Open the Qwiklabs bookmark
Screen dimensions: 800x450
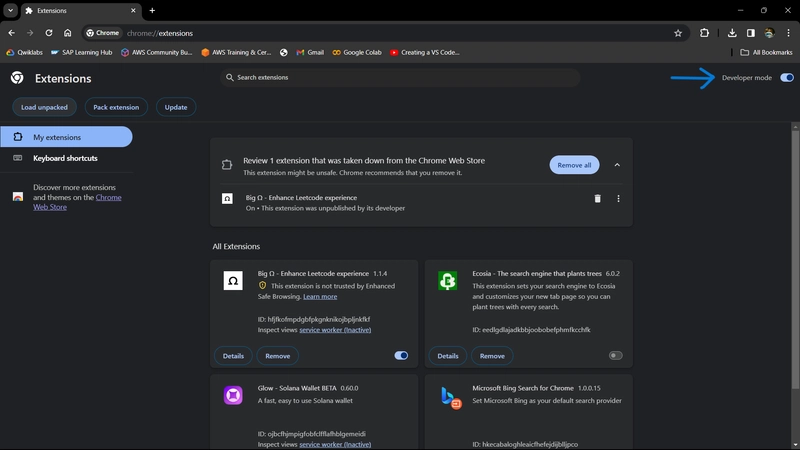coord(24,52)
